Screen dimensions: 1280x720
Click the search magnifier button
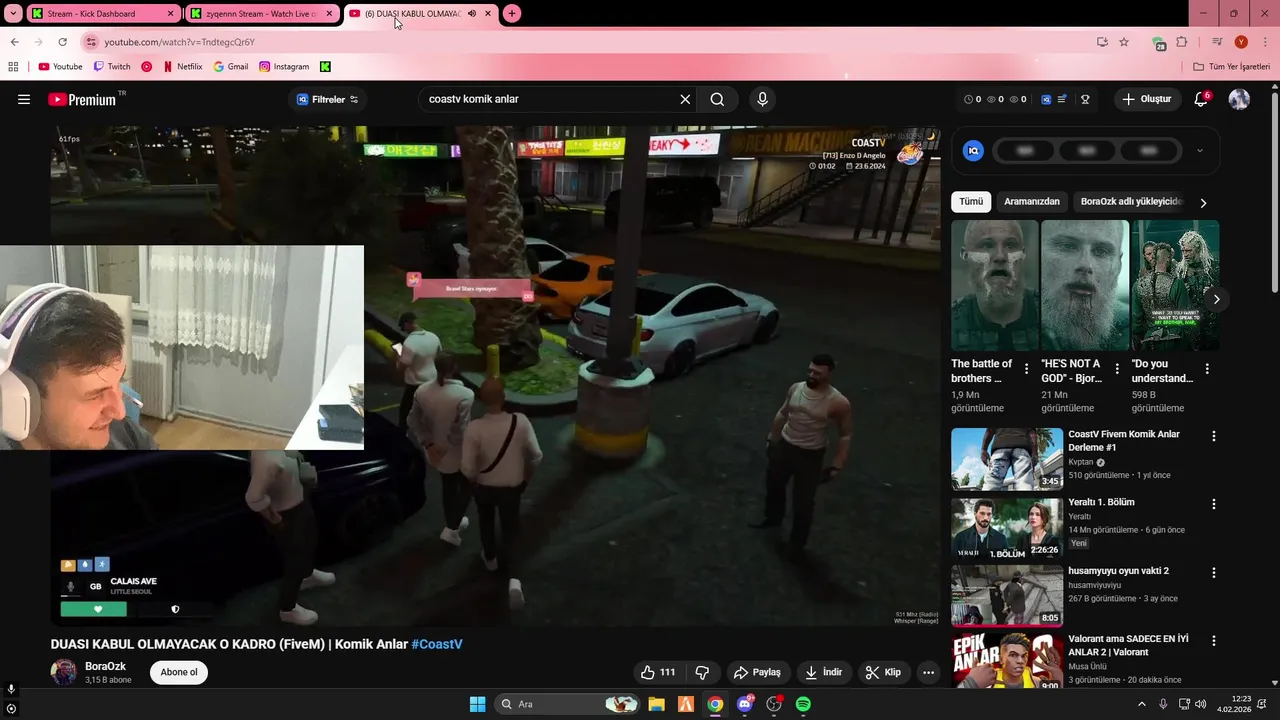[717, 99]
